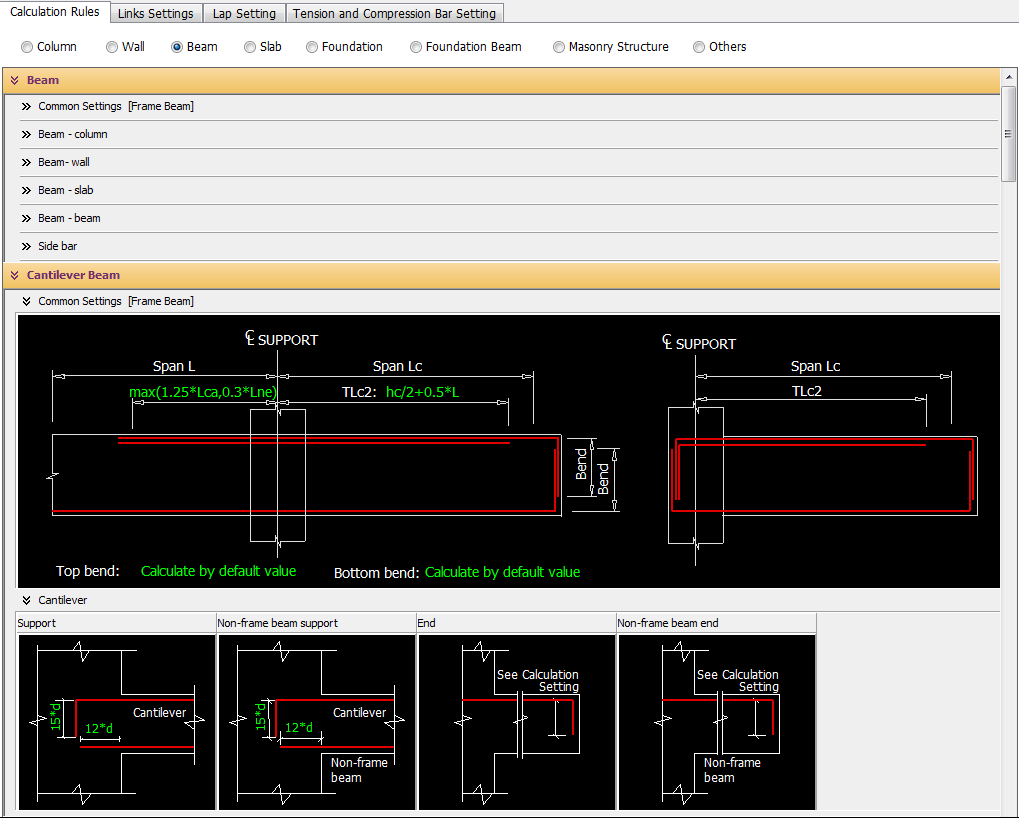Open the Lap Setting tab
Screen dimensions: 1019x818
244,14
